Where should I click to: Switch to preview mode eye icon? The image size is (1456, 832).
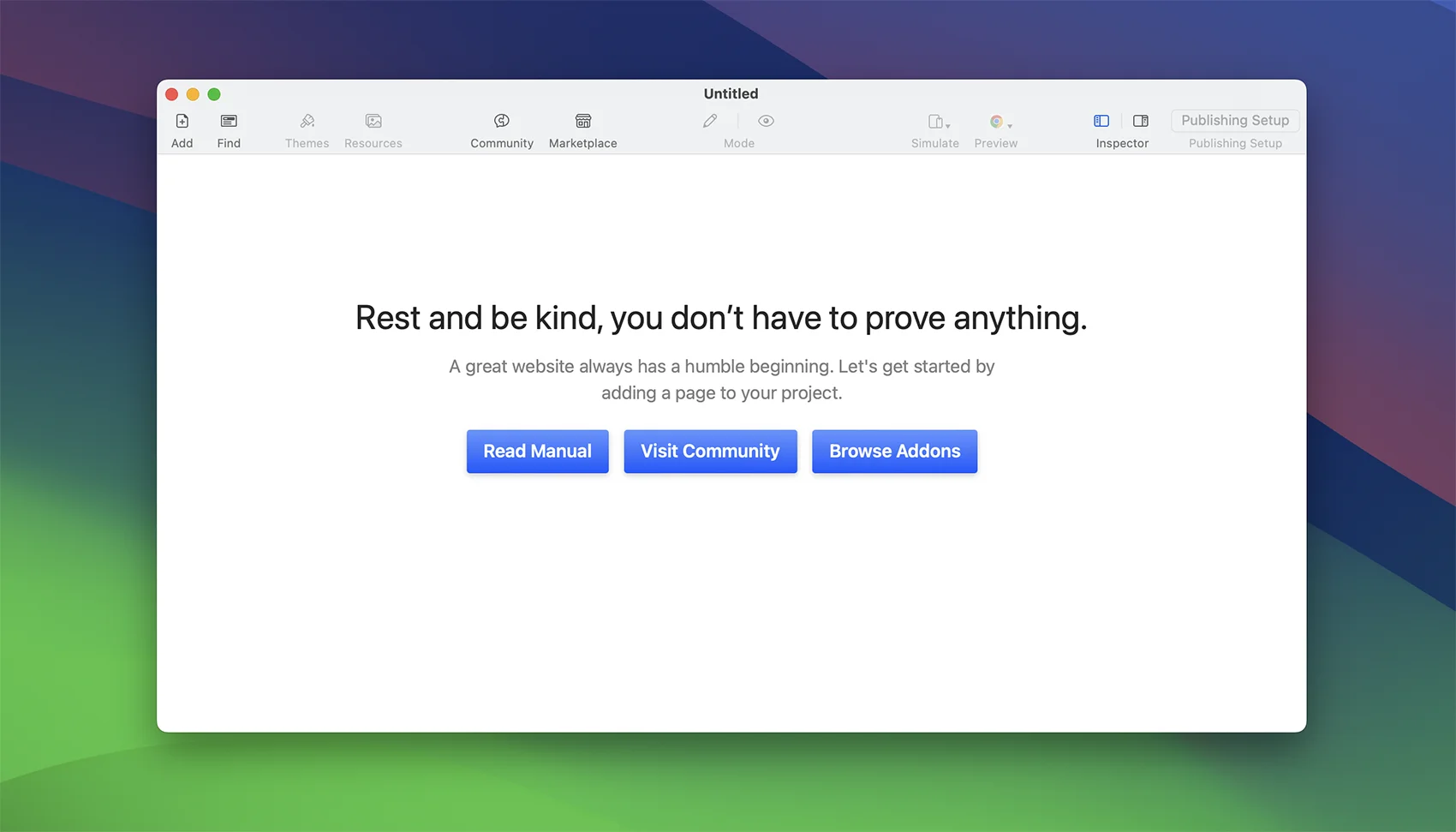767,122
